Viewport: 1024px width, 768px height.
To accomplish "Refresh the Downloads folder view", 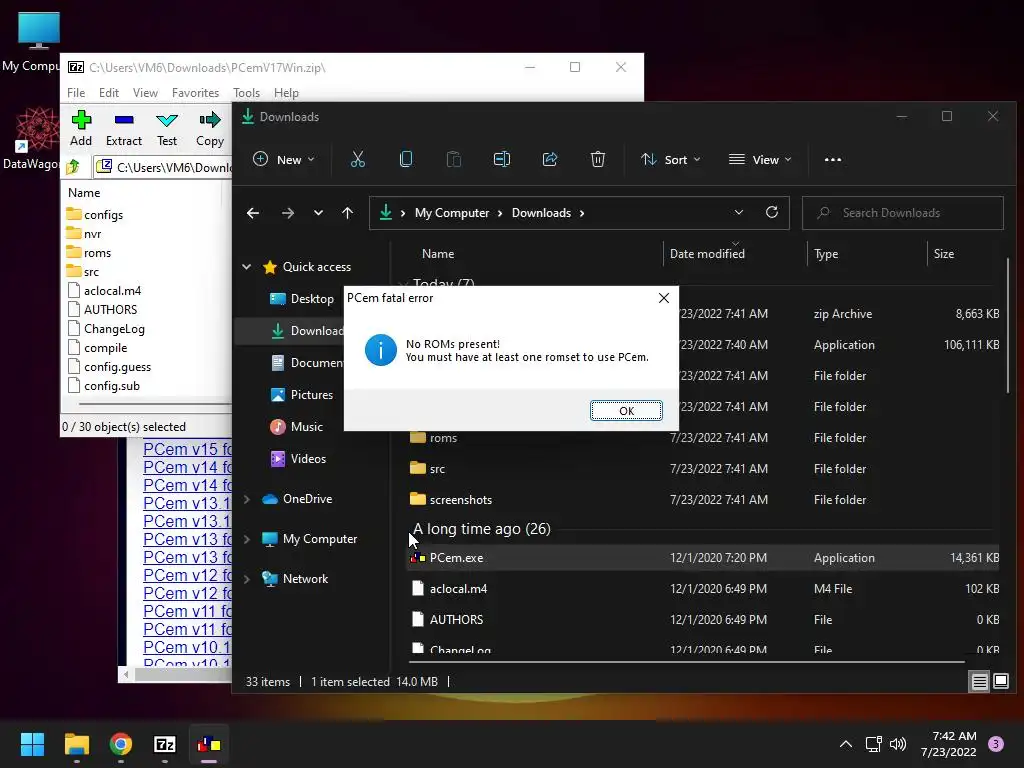I will (772, 212).
